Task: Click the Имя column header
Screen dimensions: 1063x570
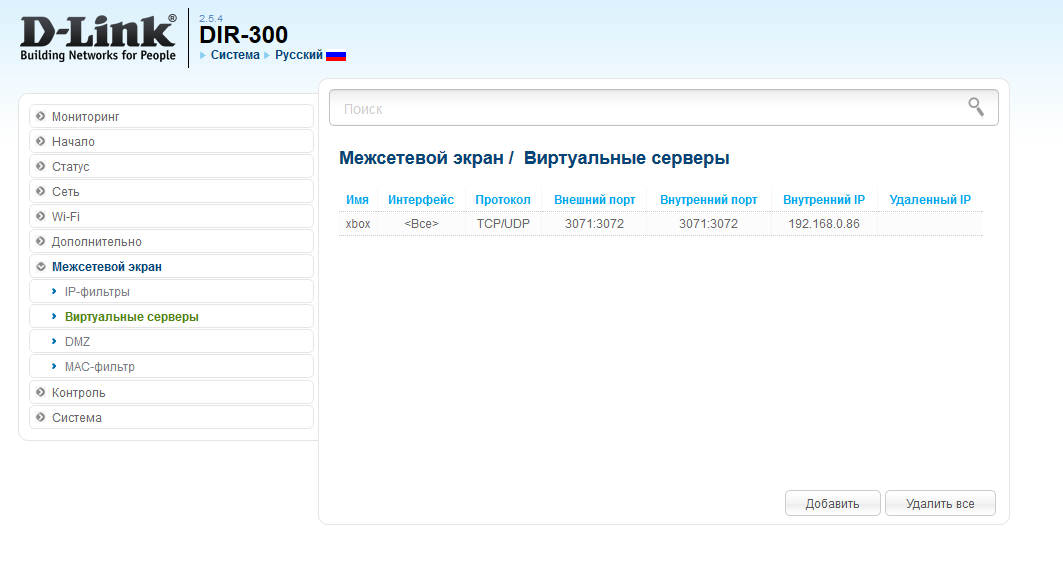Action: [x=357, y=200]
